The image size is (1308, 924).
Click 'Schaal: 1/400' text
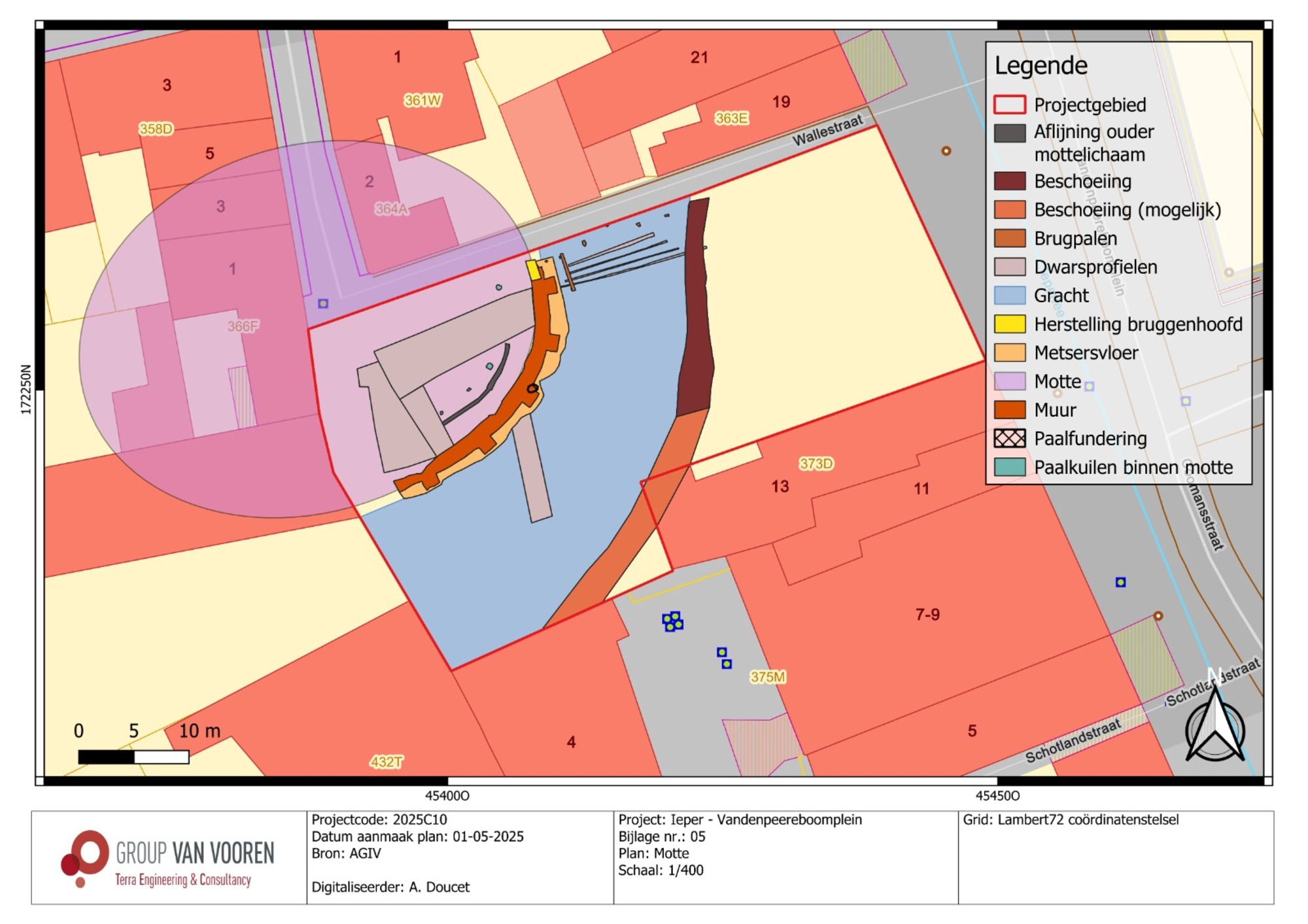coord(661,870)
